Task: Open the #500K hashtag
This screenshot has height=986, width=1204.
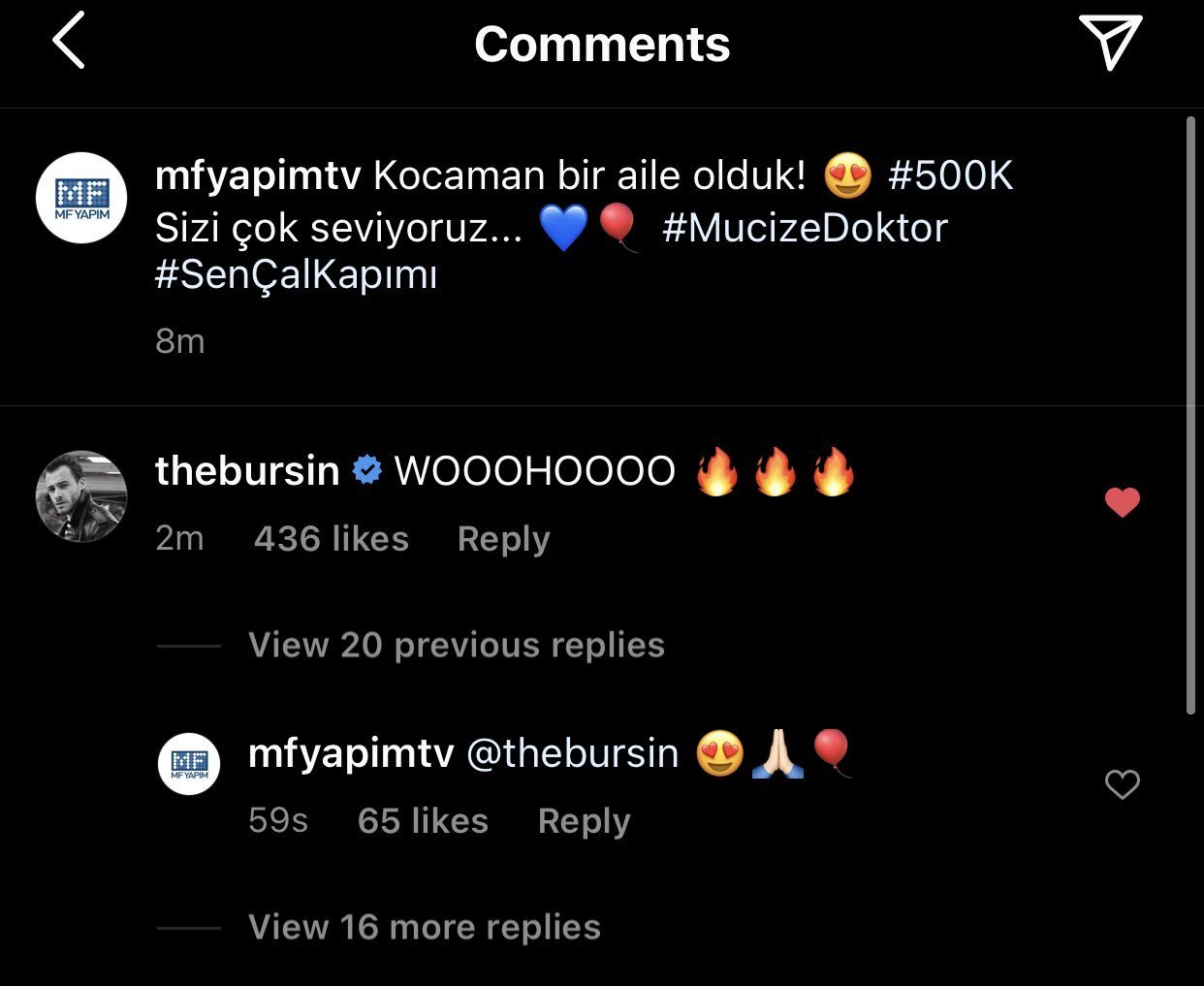Action: pyautogui.click(x=951, y=176)
